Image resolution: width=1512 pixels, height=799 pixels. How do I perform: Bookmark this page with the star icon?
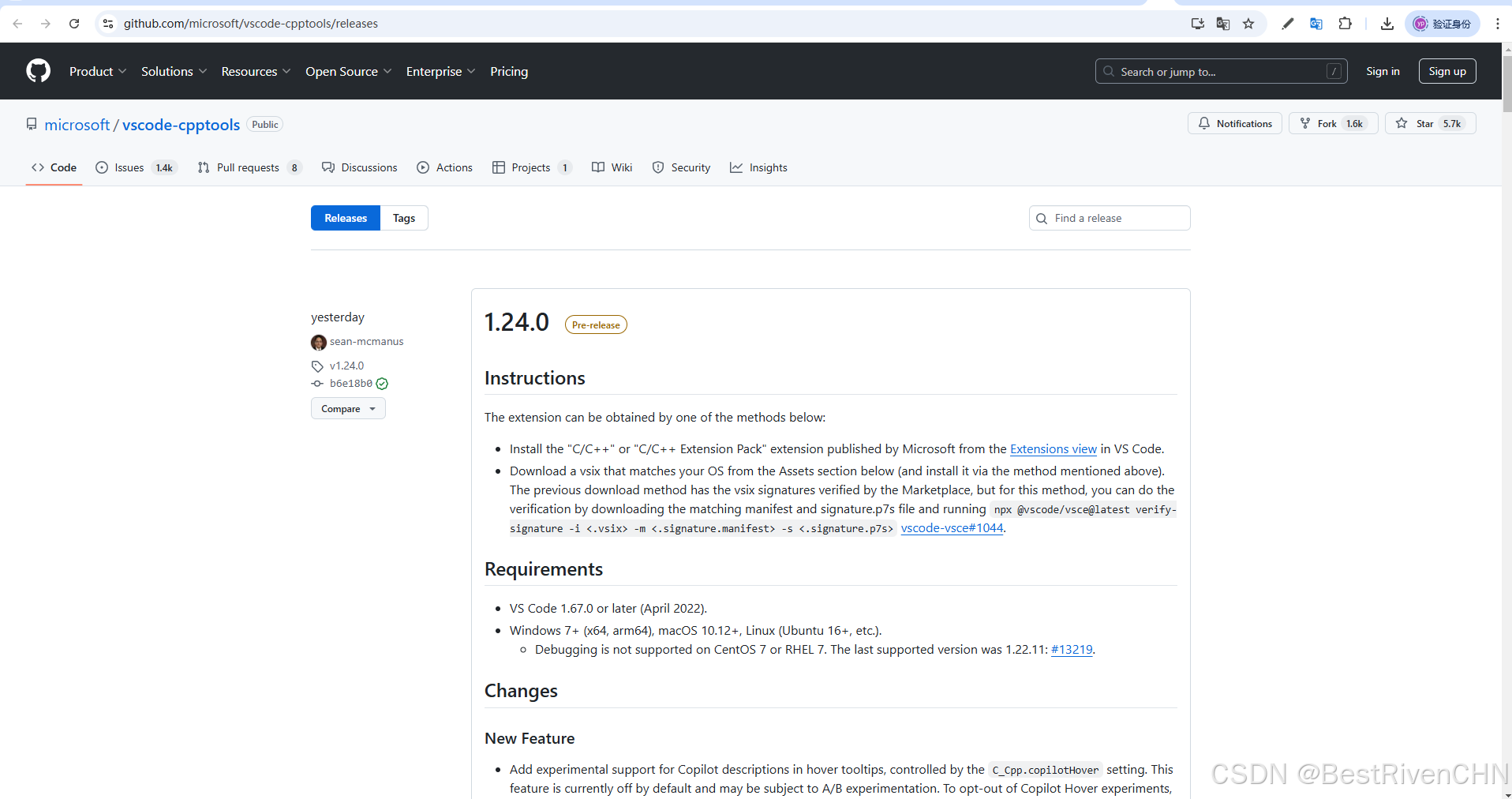[1248, 24]
